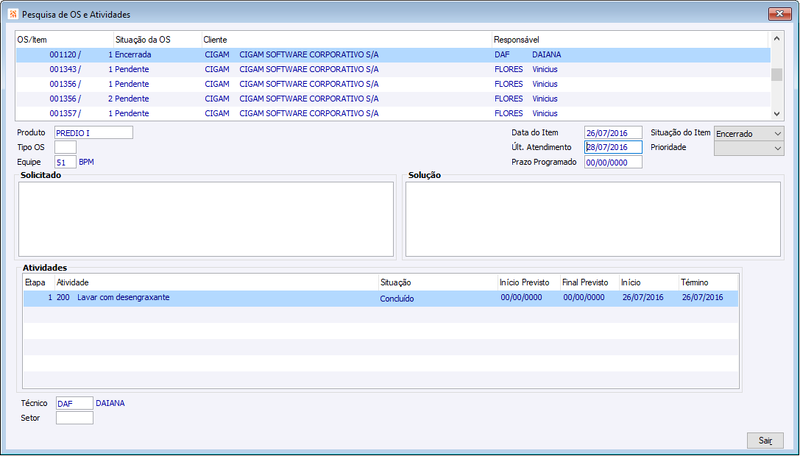Select OS 001356 item 2 row

point(393,99)
